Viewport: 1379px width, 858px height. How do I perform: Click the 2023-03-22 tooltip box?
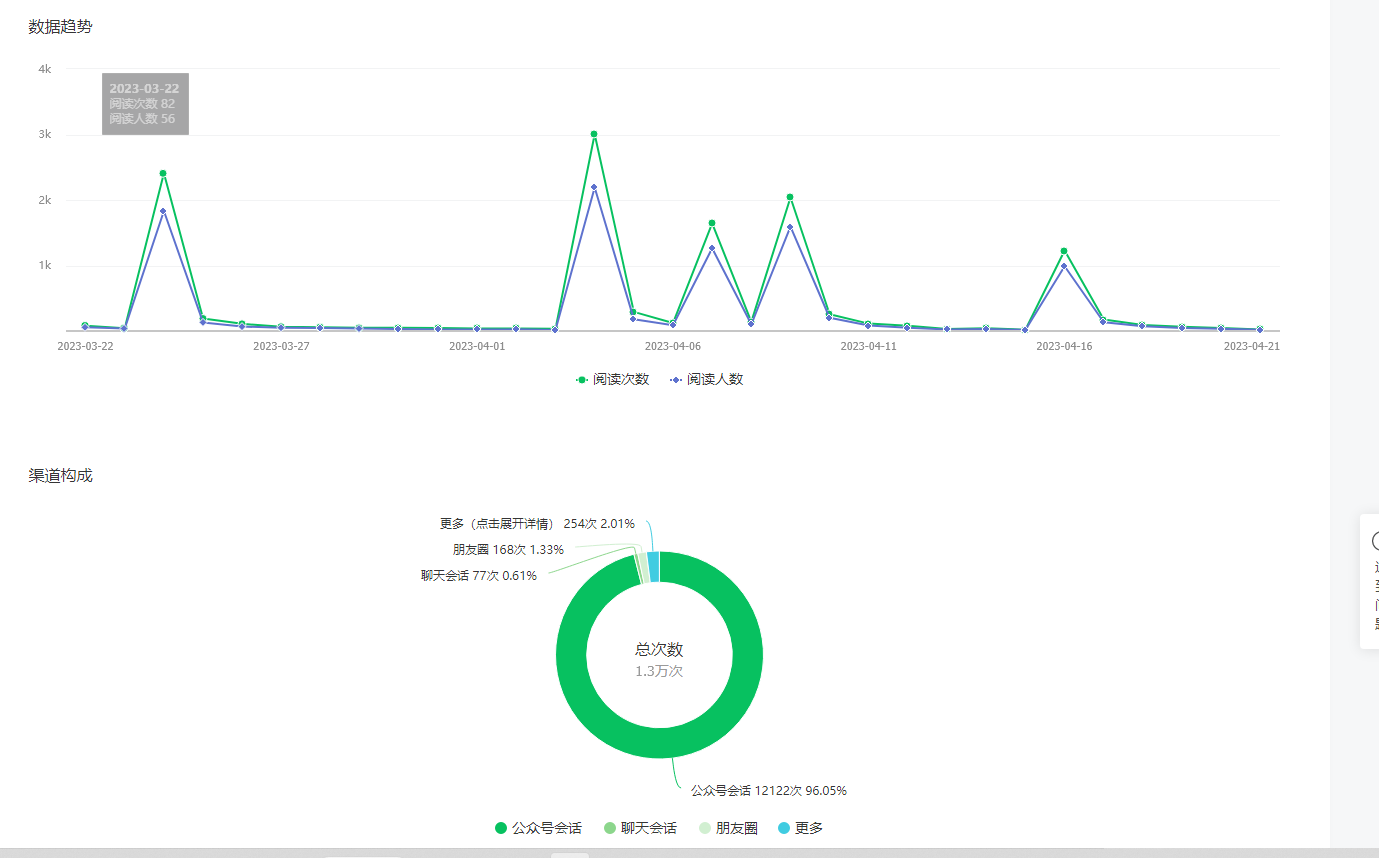click(x=145, y=104)
